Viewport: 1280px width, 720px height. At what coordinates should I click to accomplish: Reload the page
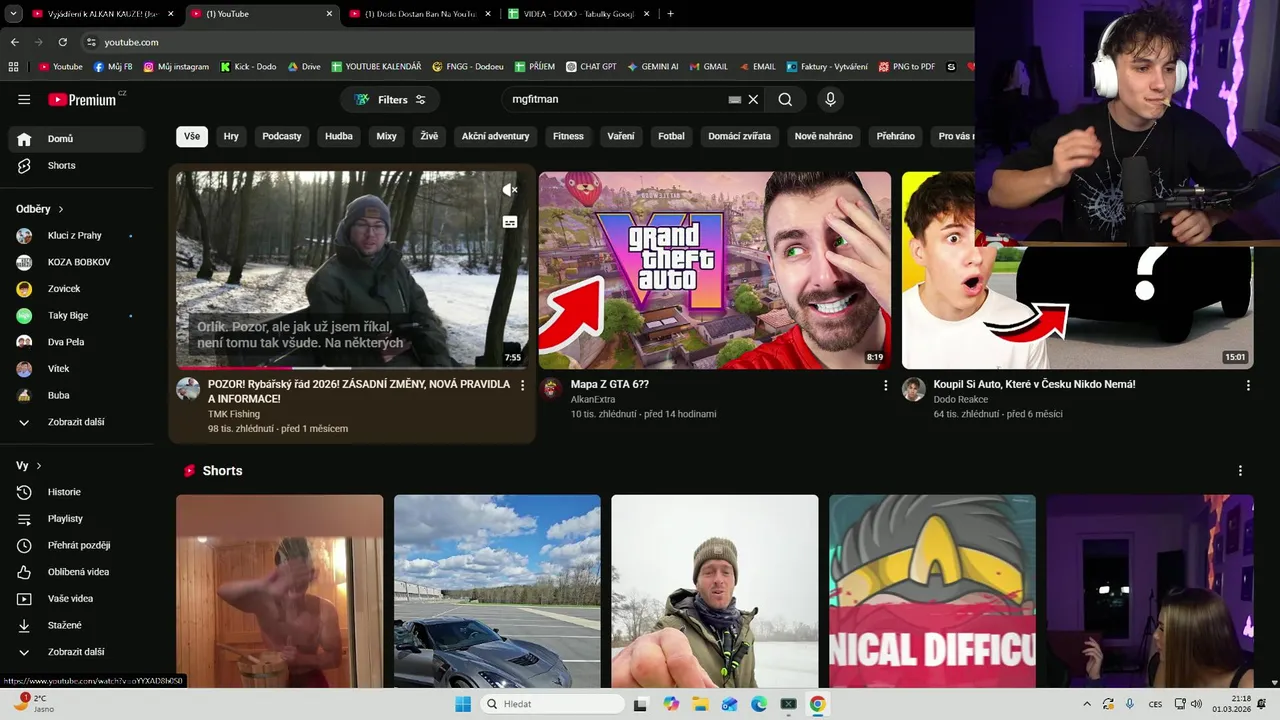click(63, 42)
